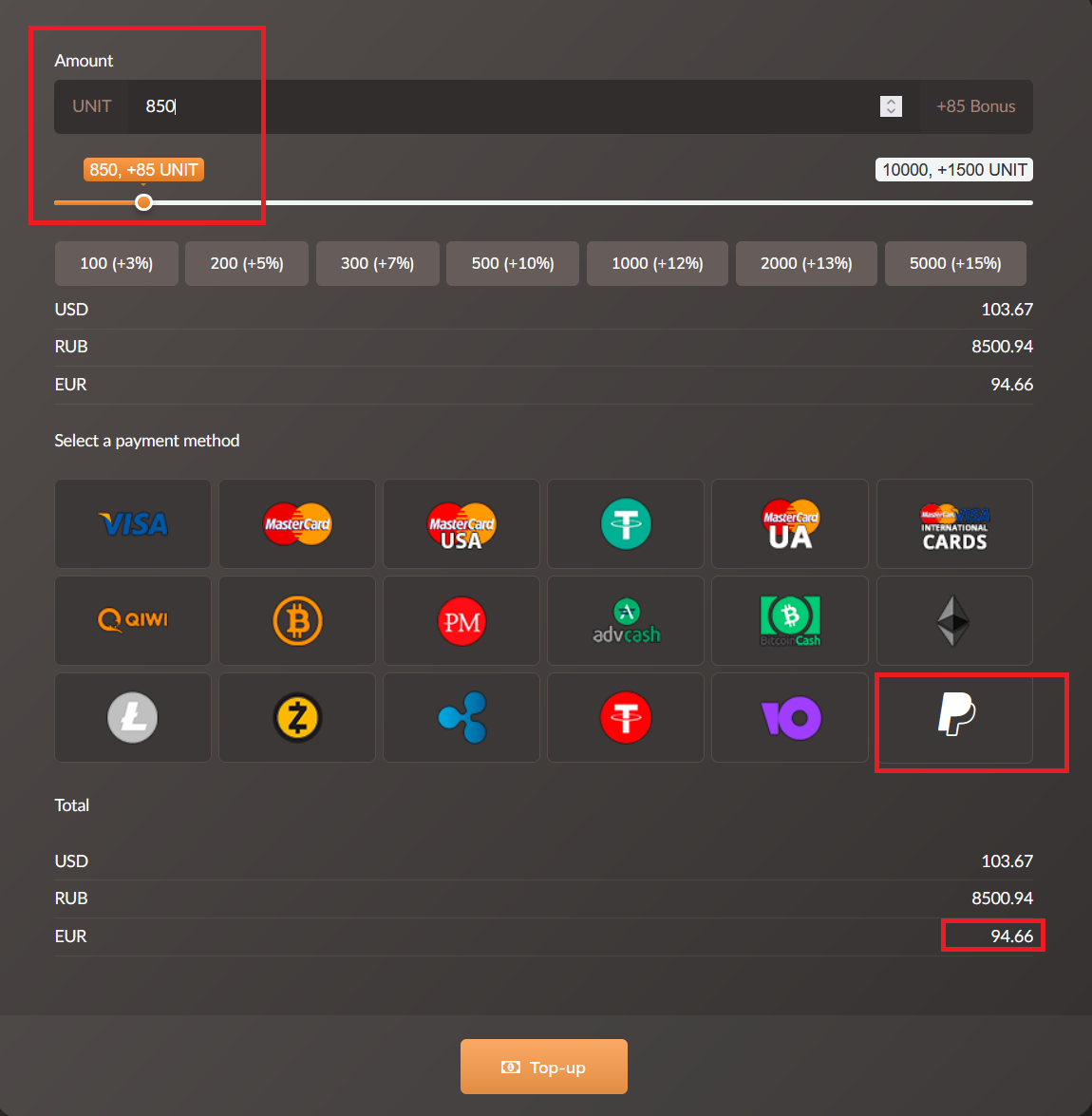The image size is (1092, 1116).
Task: Choose the 1000 (+12%) preset amount
Action: tap(657, 263)
